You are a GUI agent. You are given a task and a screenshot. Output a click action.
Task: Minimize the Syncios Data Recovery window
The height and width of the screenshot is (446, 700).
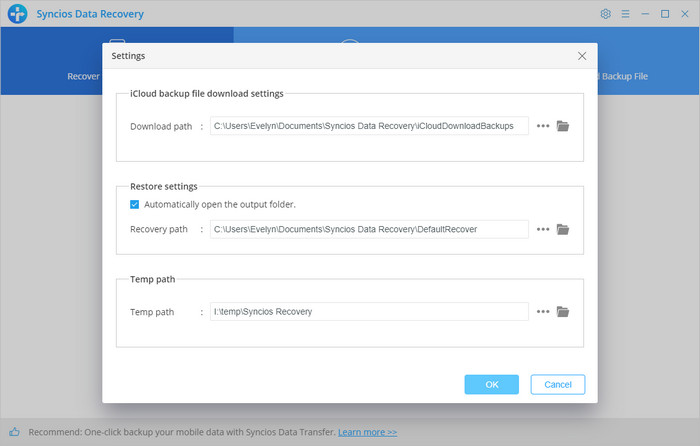[645, 14]
